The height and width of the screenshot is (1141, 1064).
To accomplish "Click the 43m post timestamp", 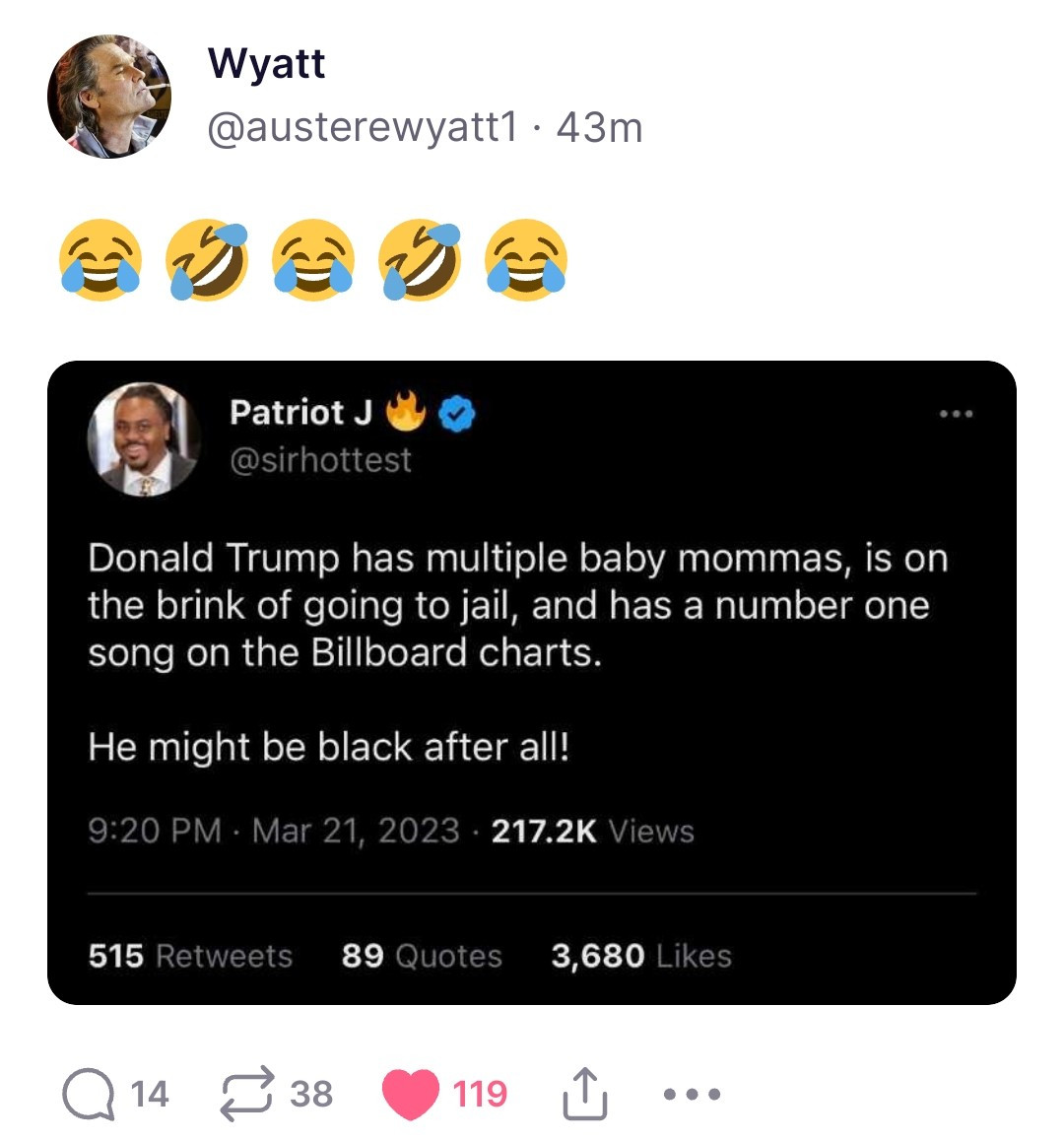I will (599, 127).
